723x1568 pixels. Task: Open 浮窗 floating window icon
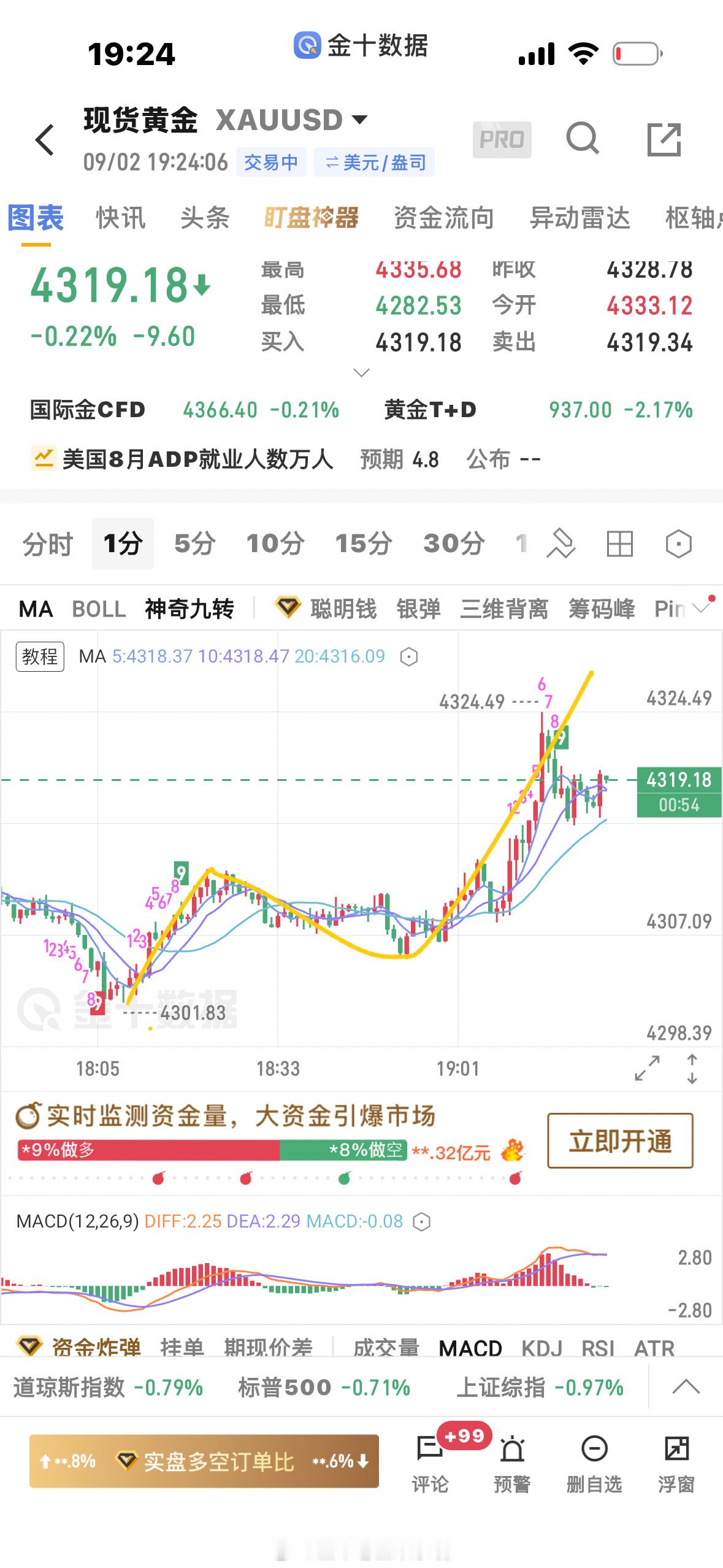(676, 1463)
